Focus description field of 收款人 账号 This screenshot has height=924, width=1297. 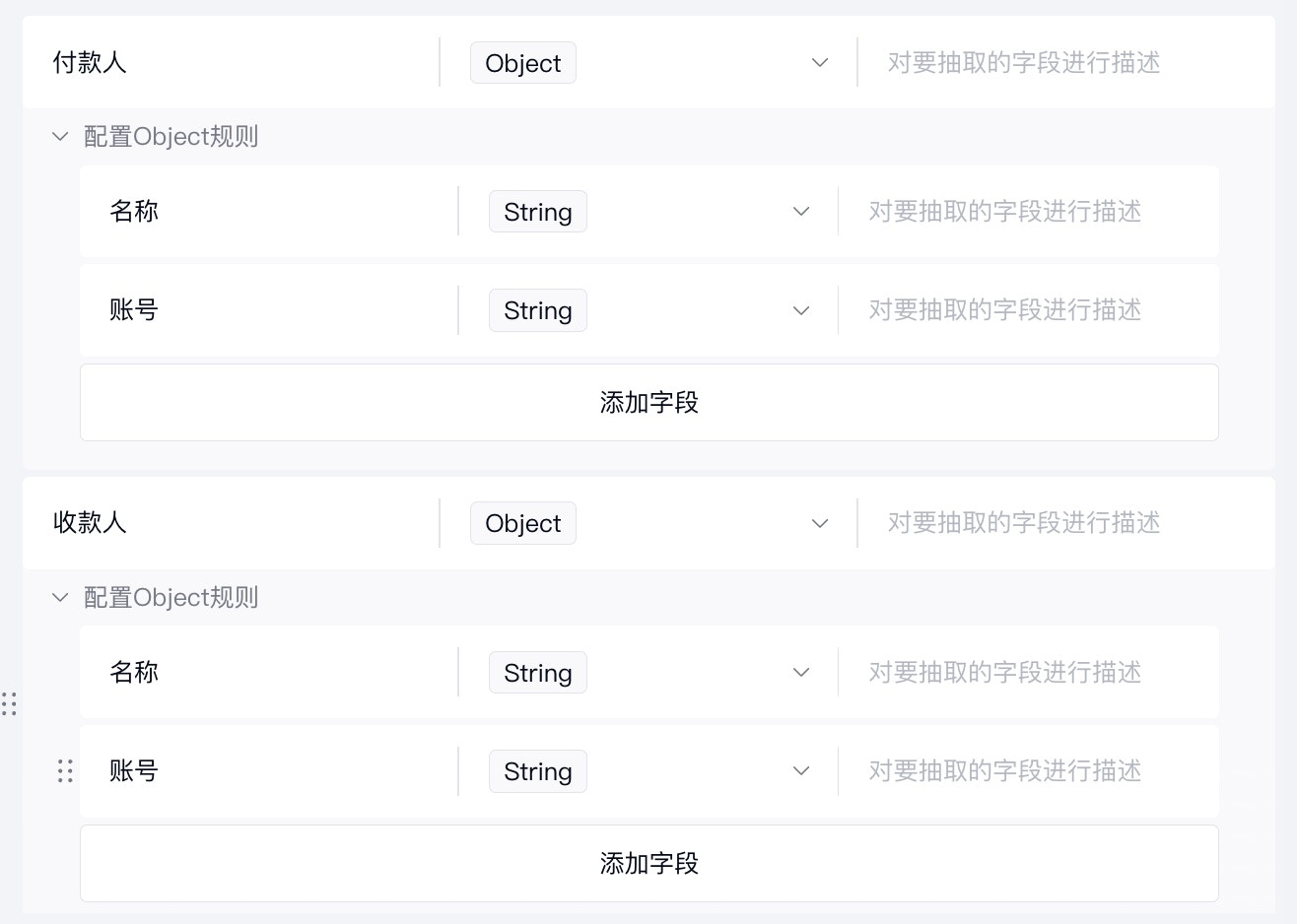click(1025, 771)
